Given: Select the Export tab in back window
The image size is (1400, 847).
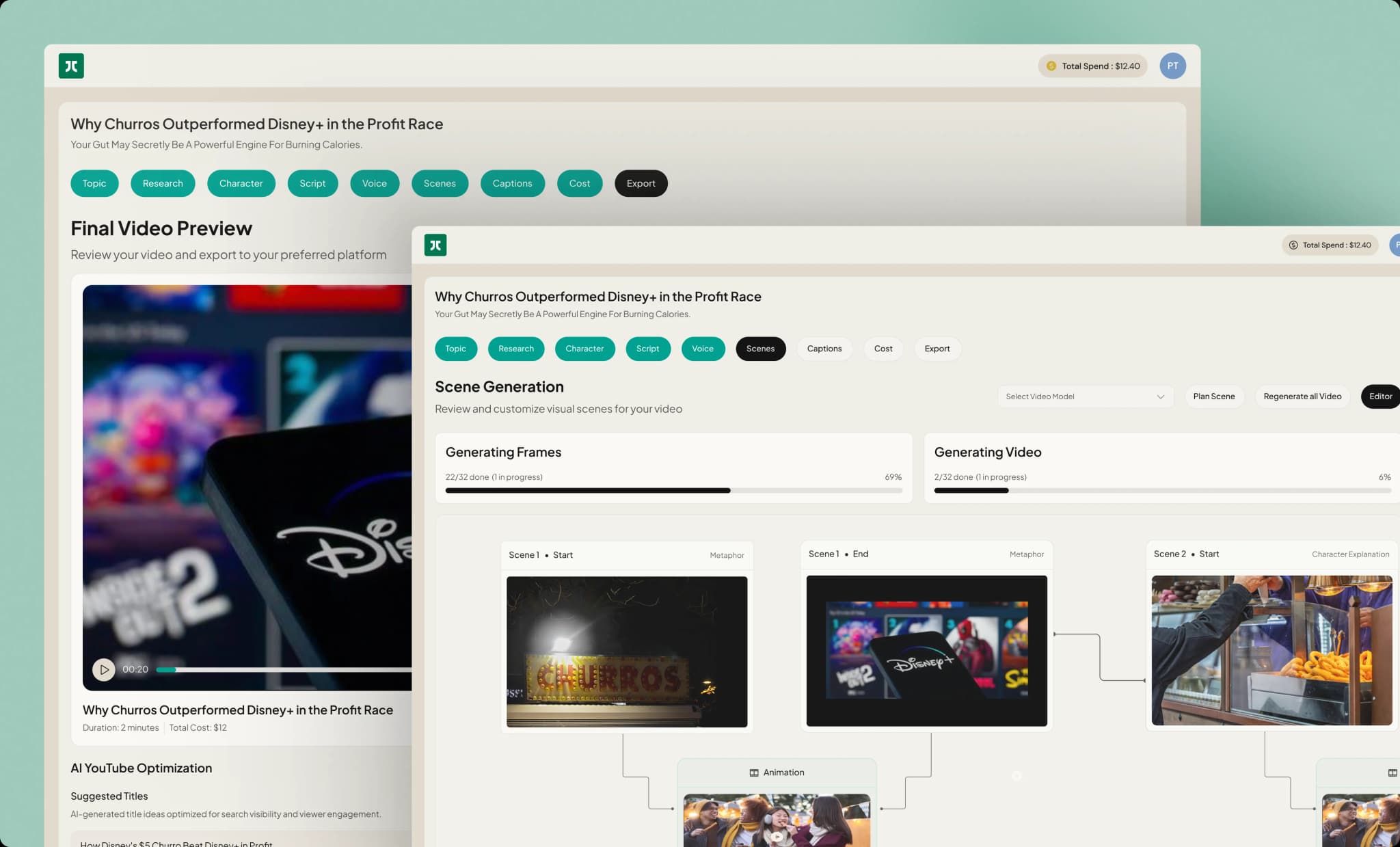Looking at the screenshot, I should 641,183.
